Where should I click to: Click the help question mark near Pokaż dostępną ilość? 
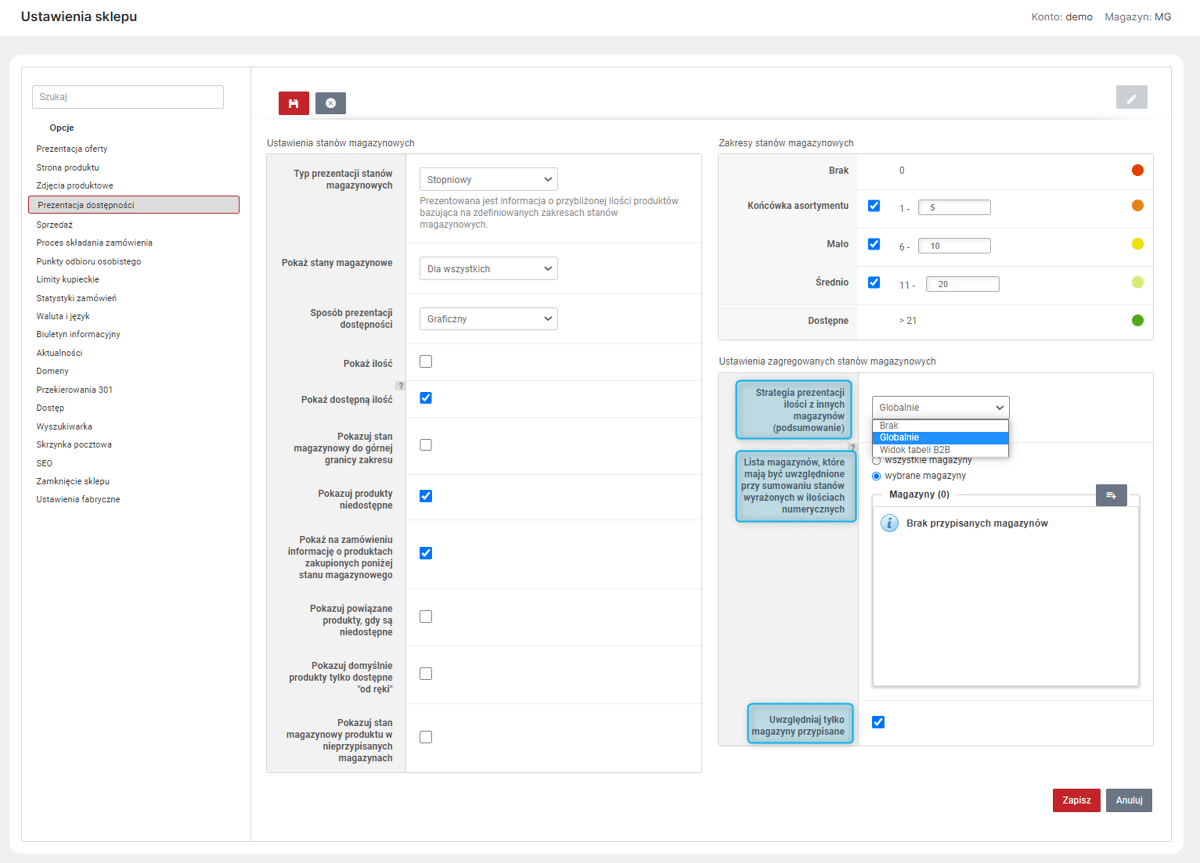(400, 385)
